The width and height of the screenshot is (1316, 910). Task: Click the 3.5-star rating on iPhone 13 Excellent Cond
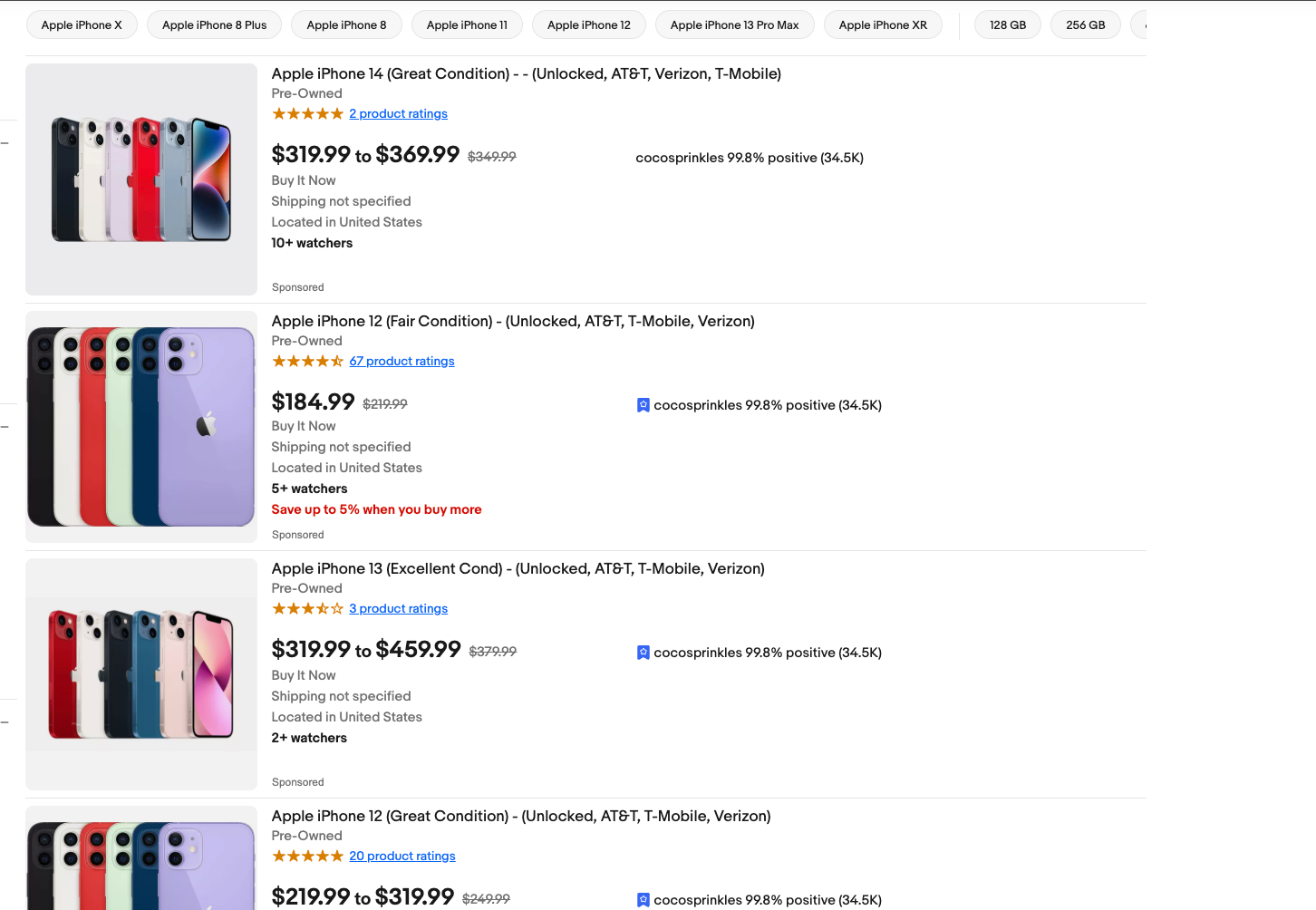307,608
